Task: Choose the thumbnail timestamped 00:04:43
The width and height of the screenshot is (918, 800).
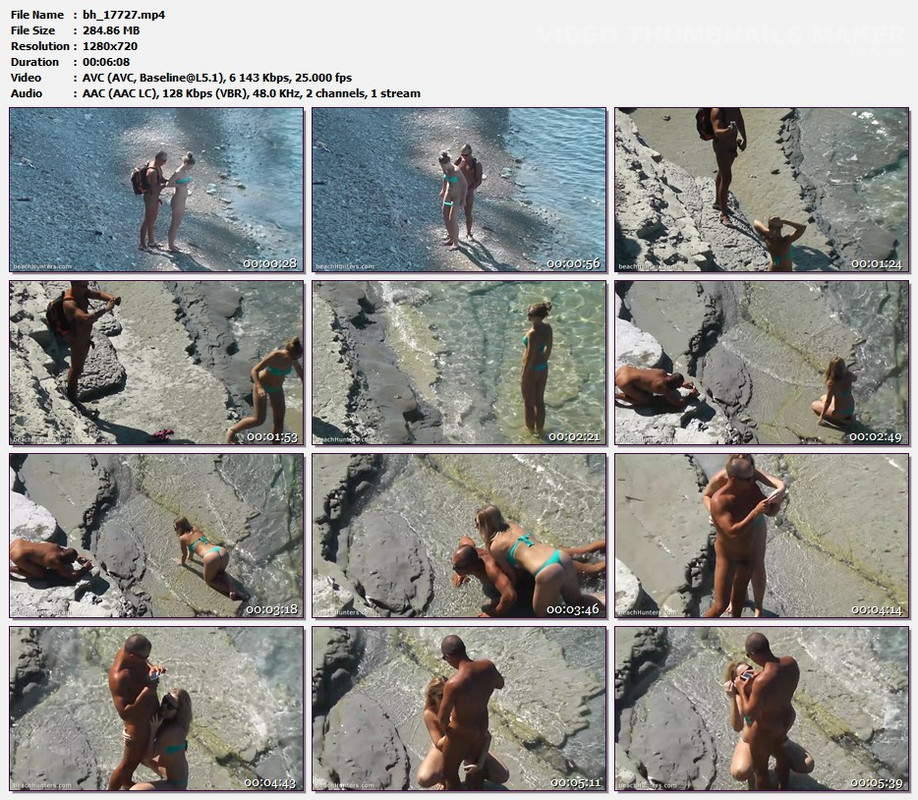Action: [x=156, y=709]
